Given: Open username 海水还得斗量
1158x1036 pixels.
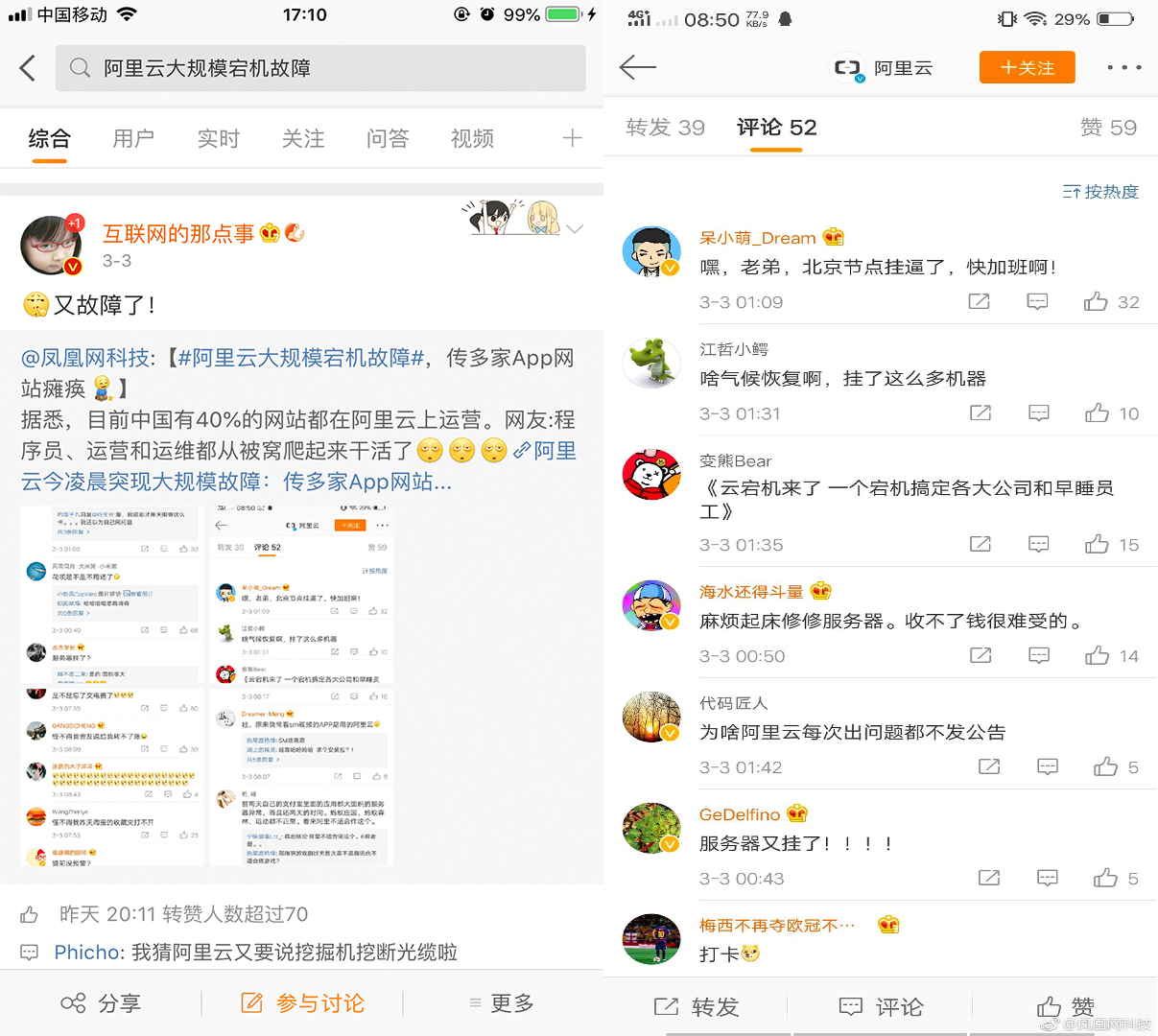Looking at the screenshot, I should [x=751, y=592].
